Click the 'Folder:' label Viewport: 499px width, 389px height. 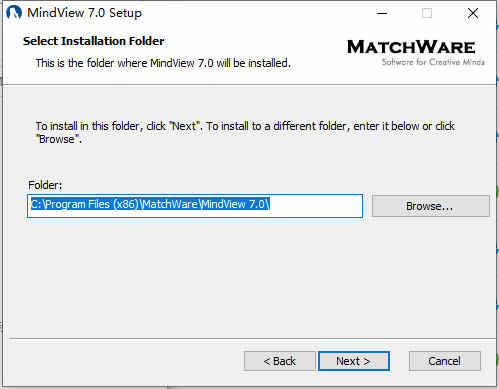click(45, 185)
